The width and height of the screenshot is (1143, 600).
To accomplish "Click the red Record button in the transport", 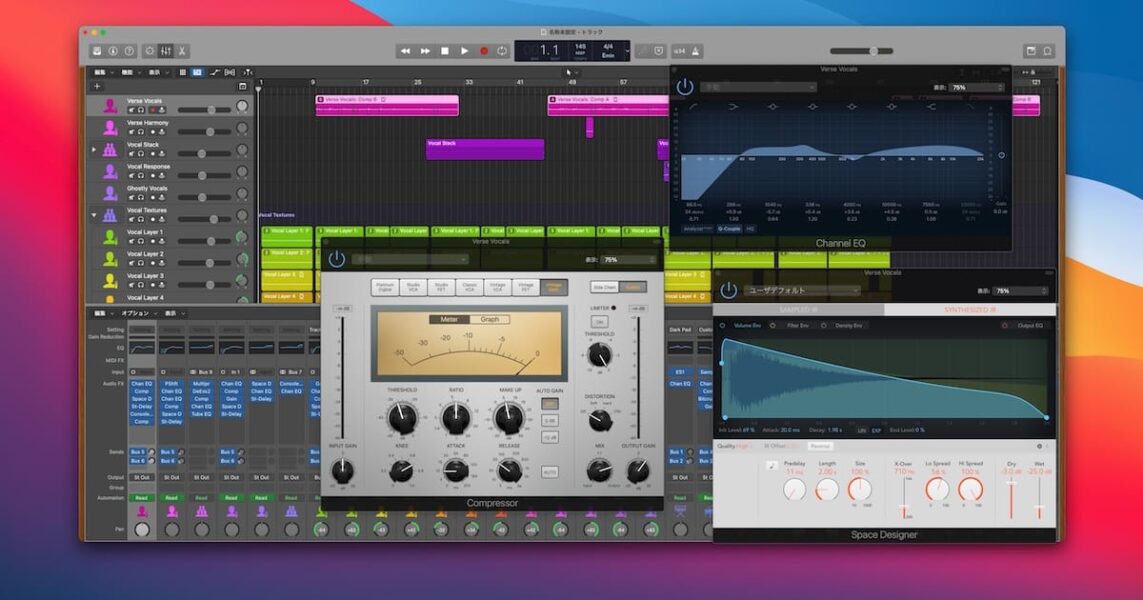I will click(485, 50).
